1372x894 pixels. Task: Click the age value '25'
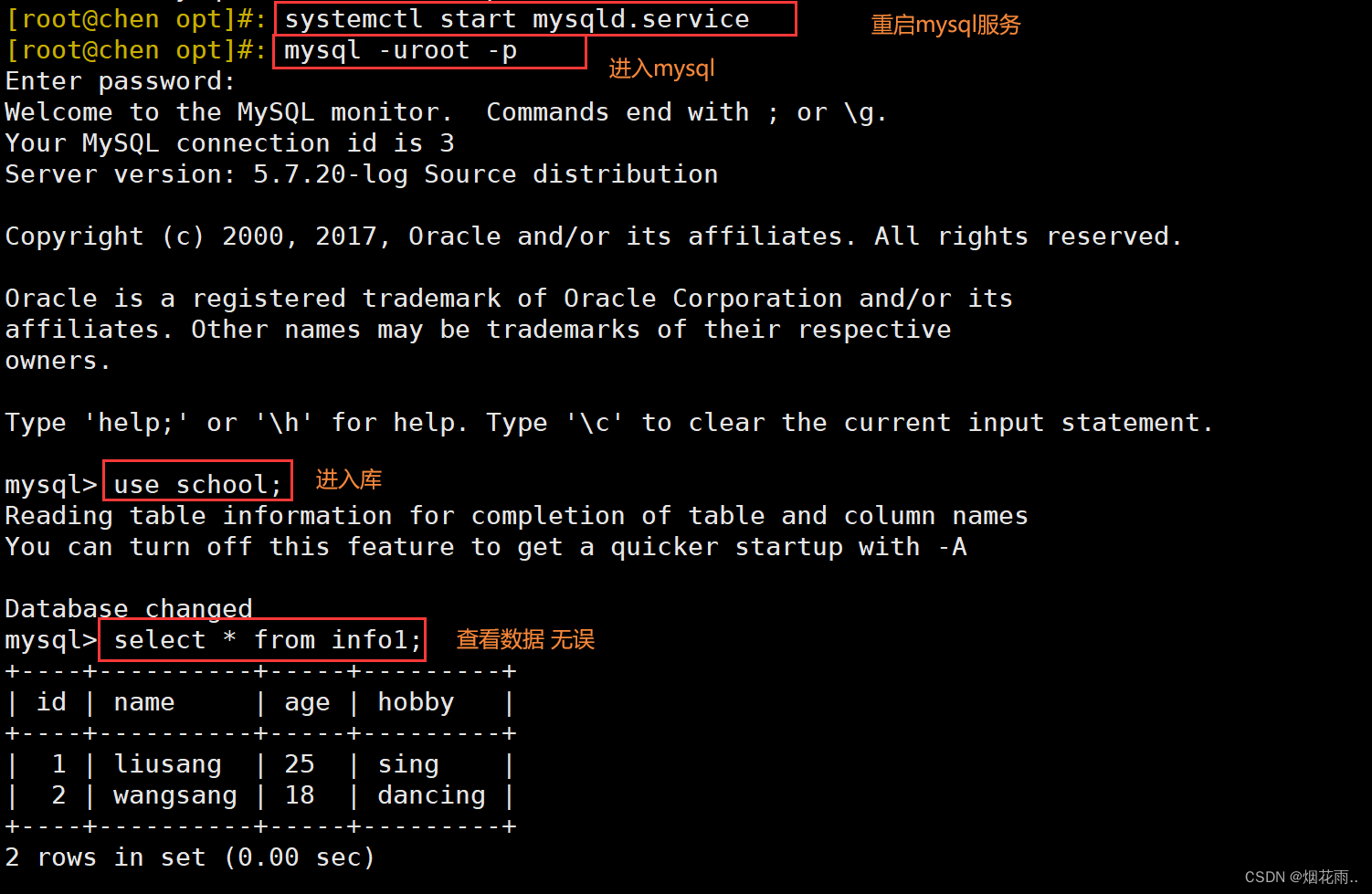(x=300, y=764)
